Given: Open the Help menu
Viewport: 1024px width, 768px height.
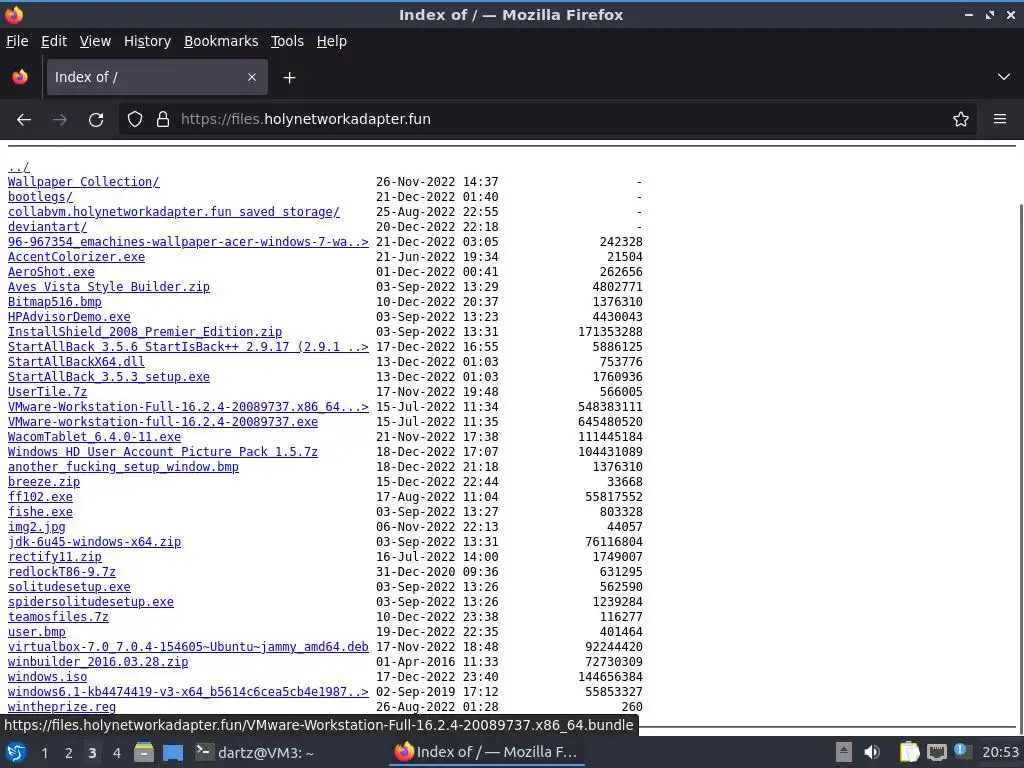Looking at the screenshot, I should [332, 41].
